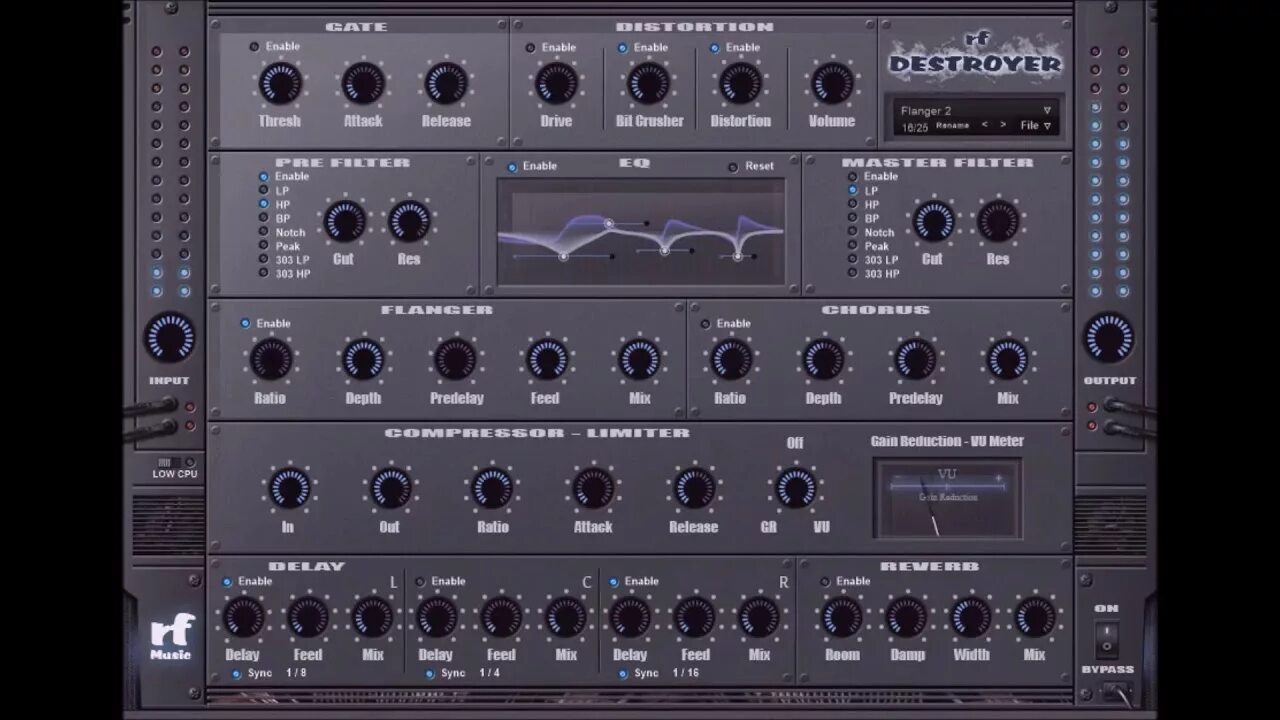Click the Reverb Width knob

pyautogui.click(x=971, y=617)
